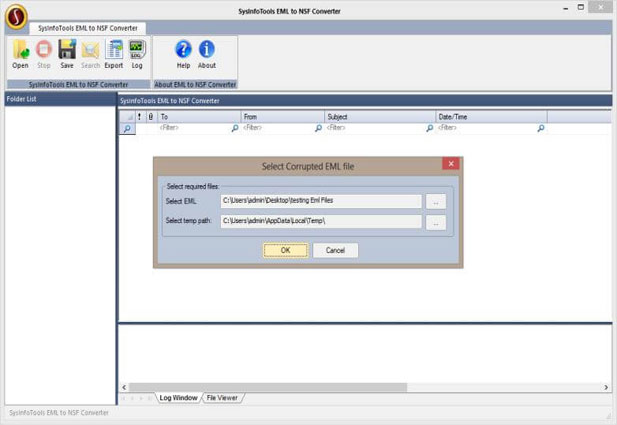Switch to the Log Window tab
This screenshot has width=617, height=425.
point(179,398)
